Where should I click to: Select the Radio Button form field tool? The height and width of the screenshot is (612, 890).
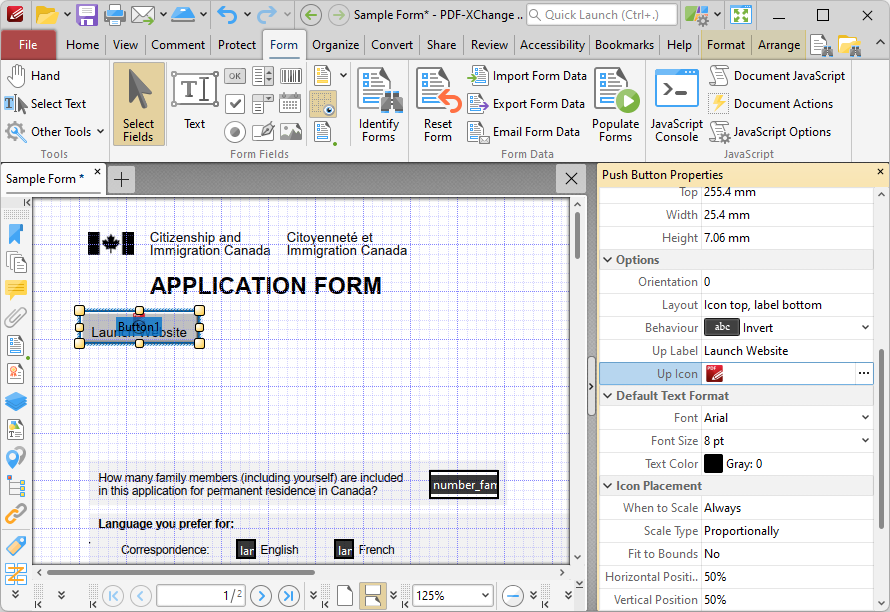[x=234, y=132]
